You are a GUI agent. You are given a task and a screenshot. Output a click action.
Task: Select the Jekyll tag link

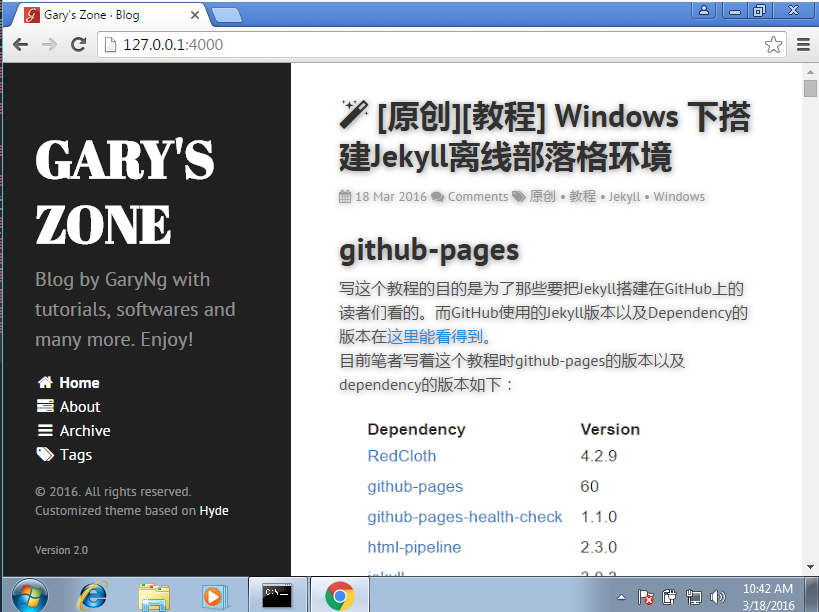click(x=624, y=197)
